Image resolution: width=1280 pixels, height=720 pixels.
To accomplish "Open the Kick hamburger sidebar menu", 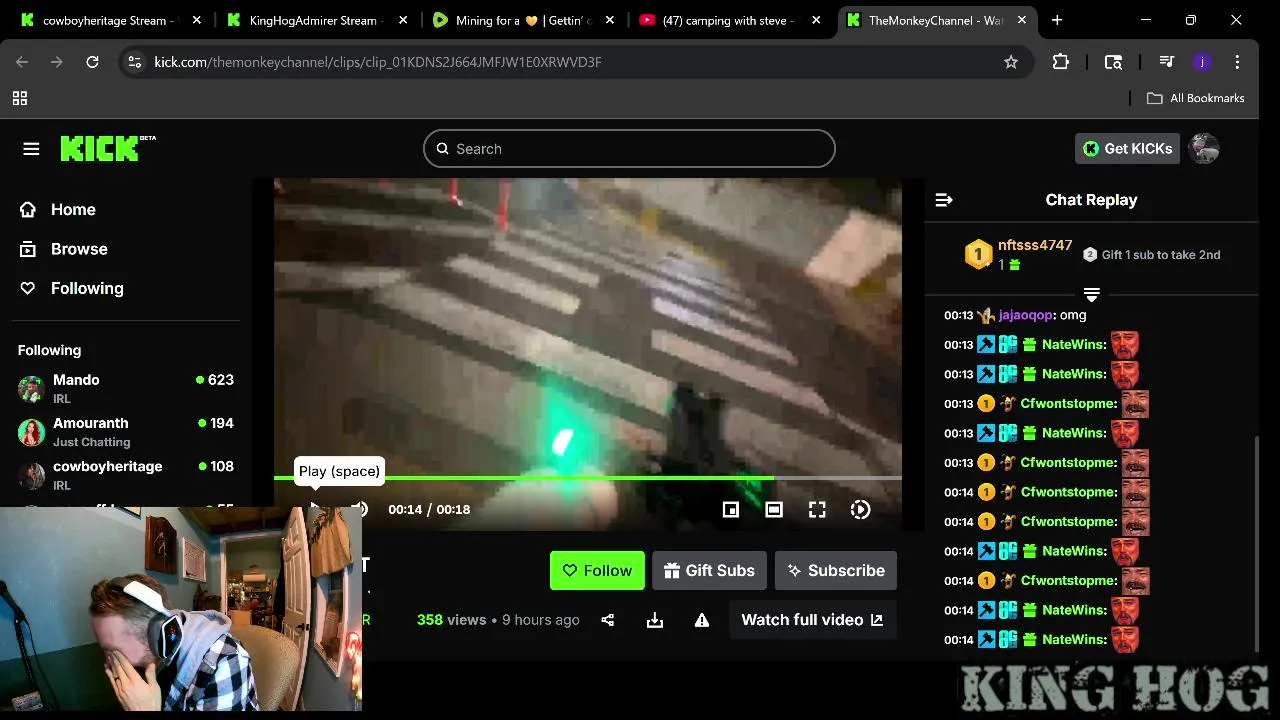I will point(31,149).
